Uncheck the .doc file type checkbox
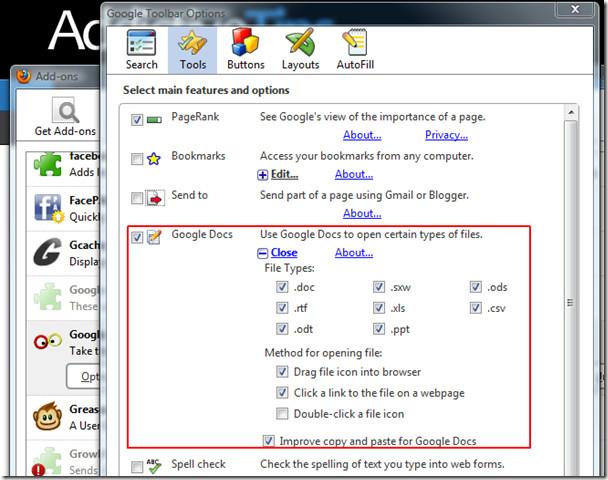 click(284, 287)
